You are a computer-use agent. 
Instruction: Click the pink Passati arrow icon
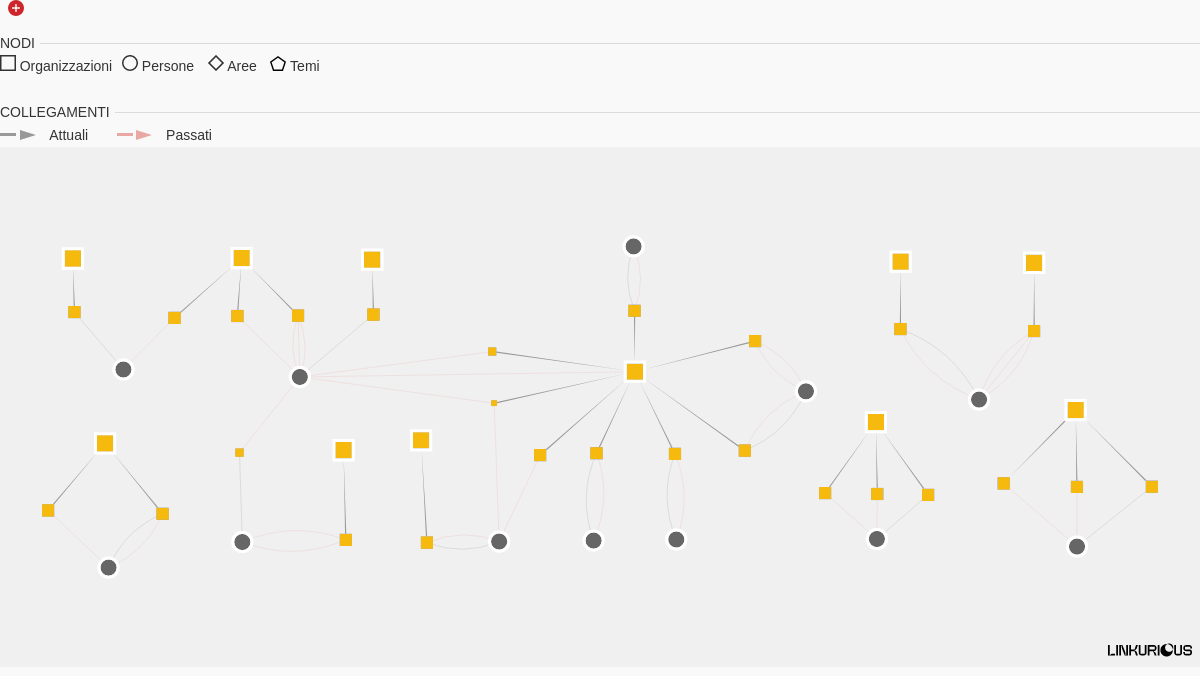pos(135,135)
